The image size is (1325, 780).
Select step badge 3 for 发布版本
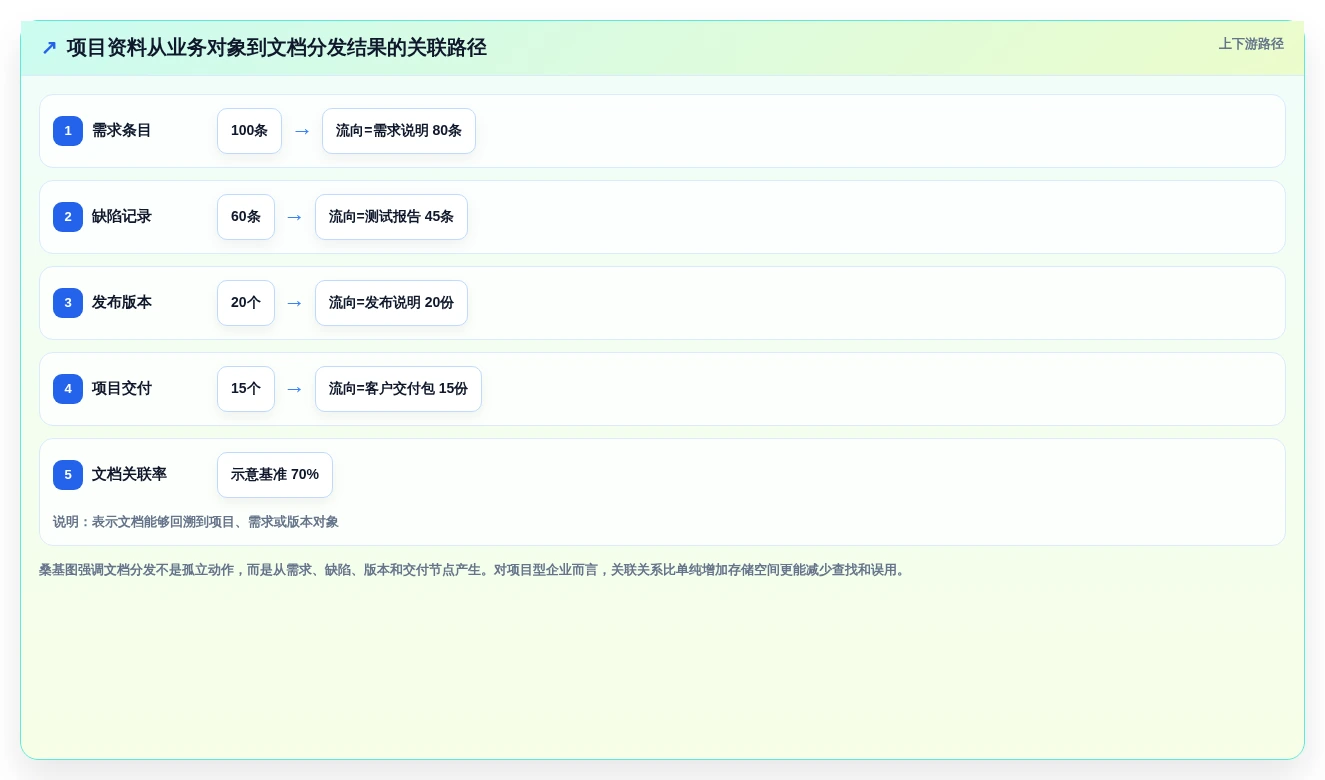pos(68,303)
